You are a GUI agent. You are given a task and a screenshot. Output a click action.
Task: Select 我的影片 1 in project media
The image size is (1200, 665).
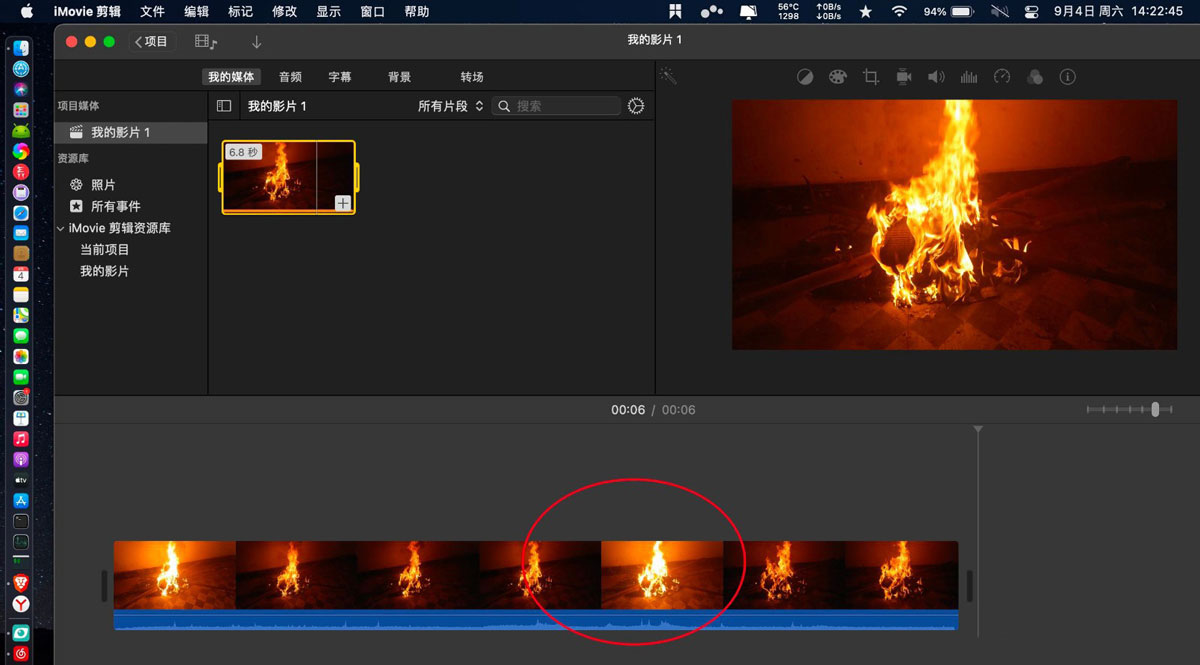click(x=131, y=132)
